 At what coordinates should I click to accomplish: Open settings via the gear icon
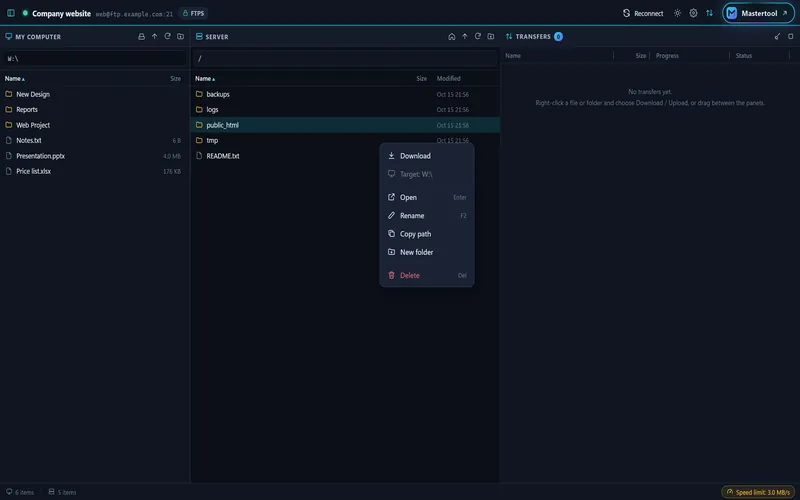tap(693, 13)
